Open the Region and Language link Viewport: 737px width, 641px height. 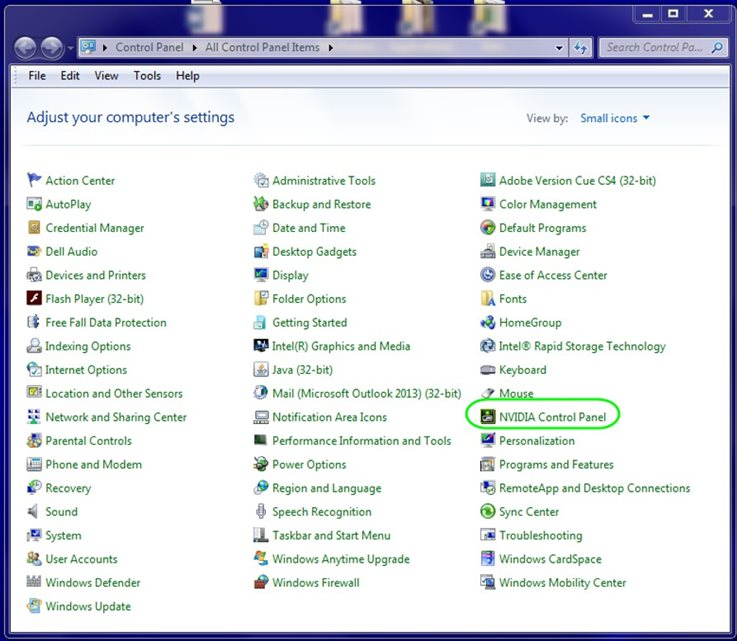[327, 488]
